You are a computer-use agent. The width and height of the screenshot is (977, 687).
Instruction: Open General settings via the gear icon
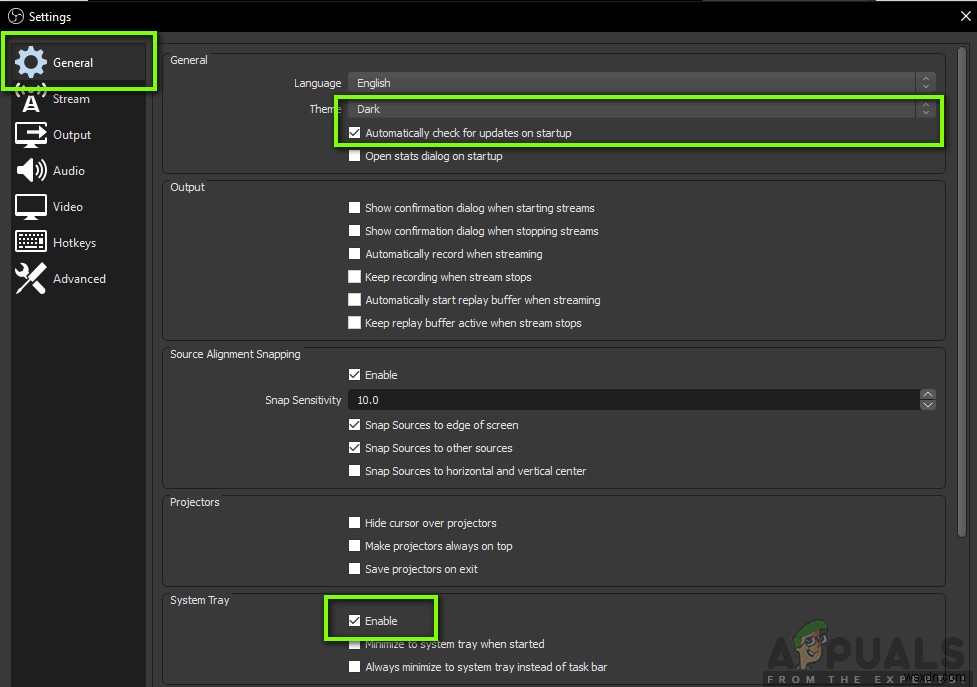pos(31,62)
